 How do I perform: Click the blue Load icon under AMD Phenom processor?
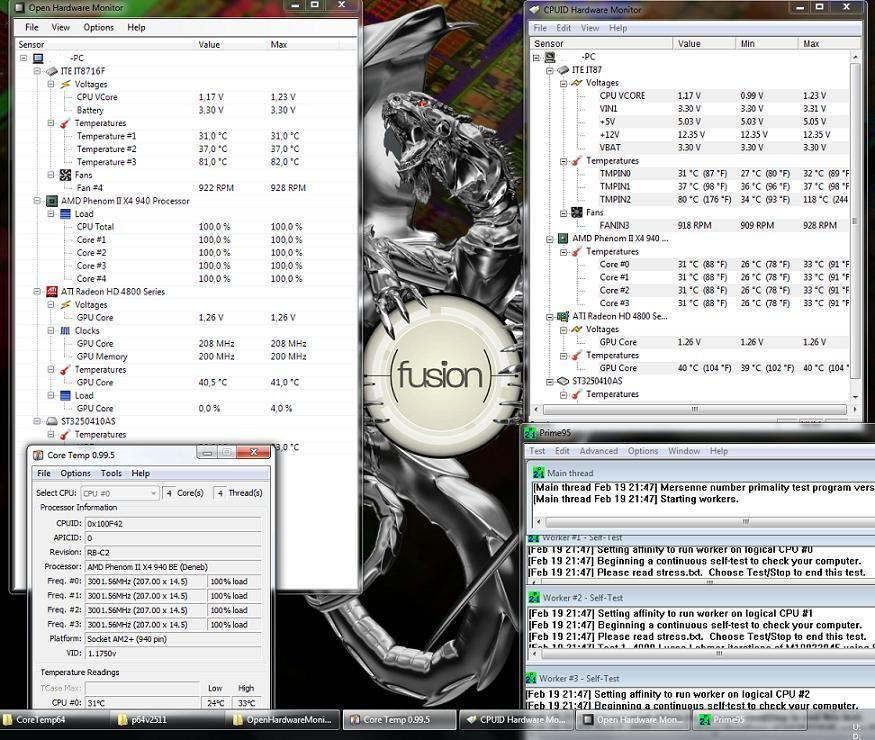pos(65,214)
